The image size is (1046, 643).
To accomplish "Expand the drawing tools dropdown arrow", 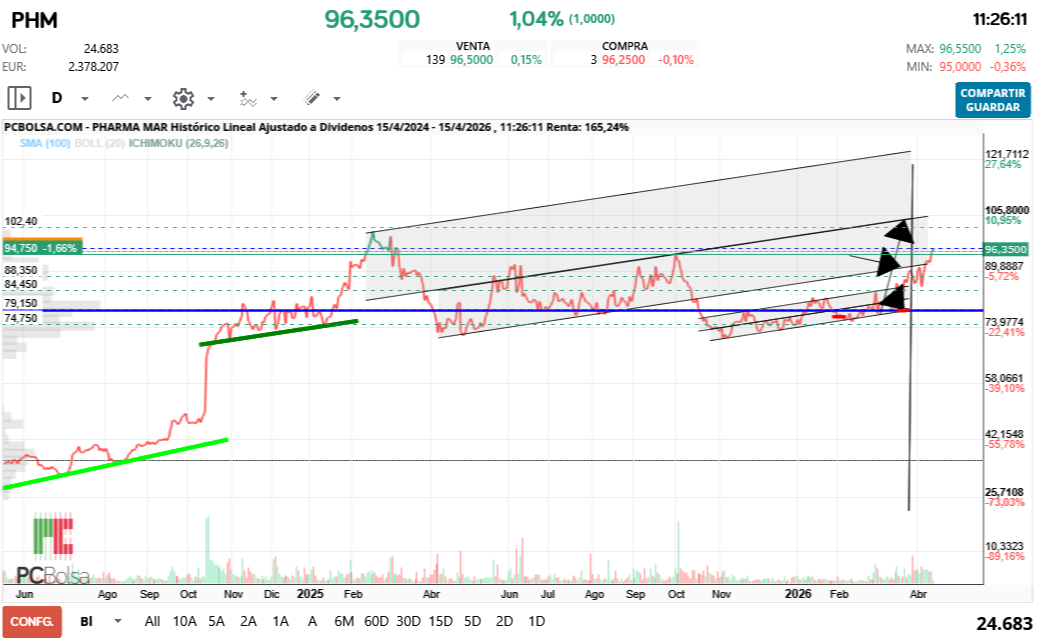I will [x=336, y=99].
